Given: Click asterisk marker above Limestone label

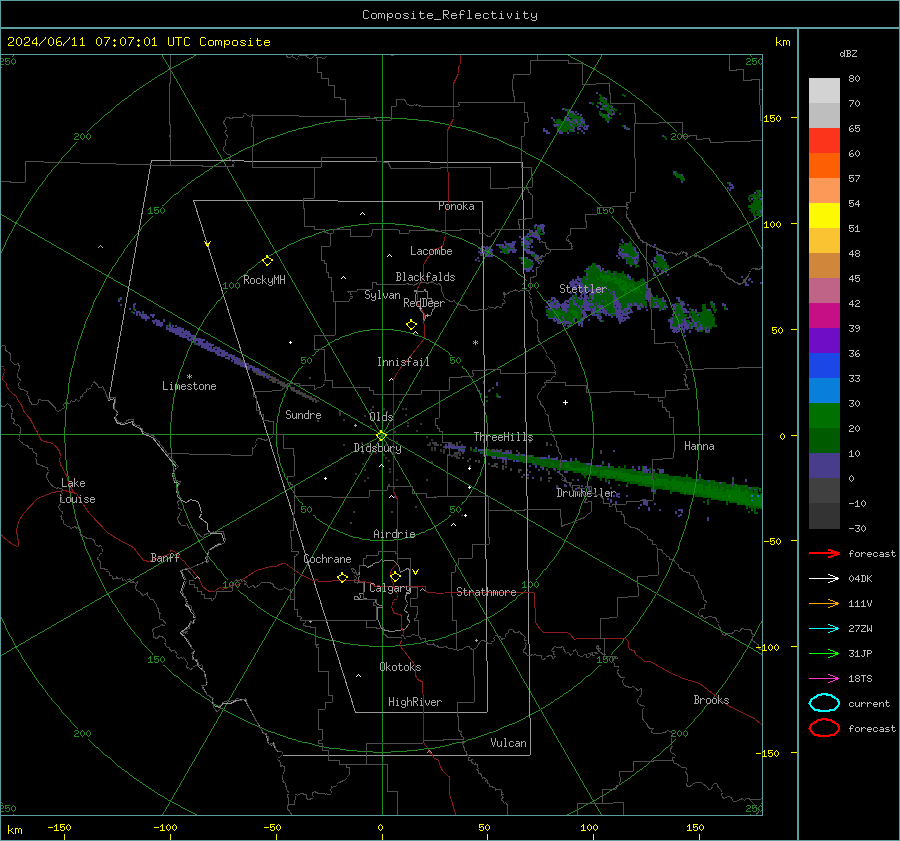Looking at the screenshot, I should pos(189,377).
